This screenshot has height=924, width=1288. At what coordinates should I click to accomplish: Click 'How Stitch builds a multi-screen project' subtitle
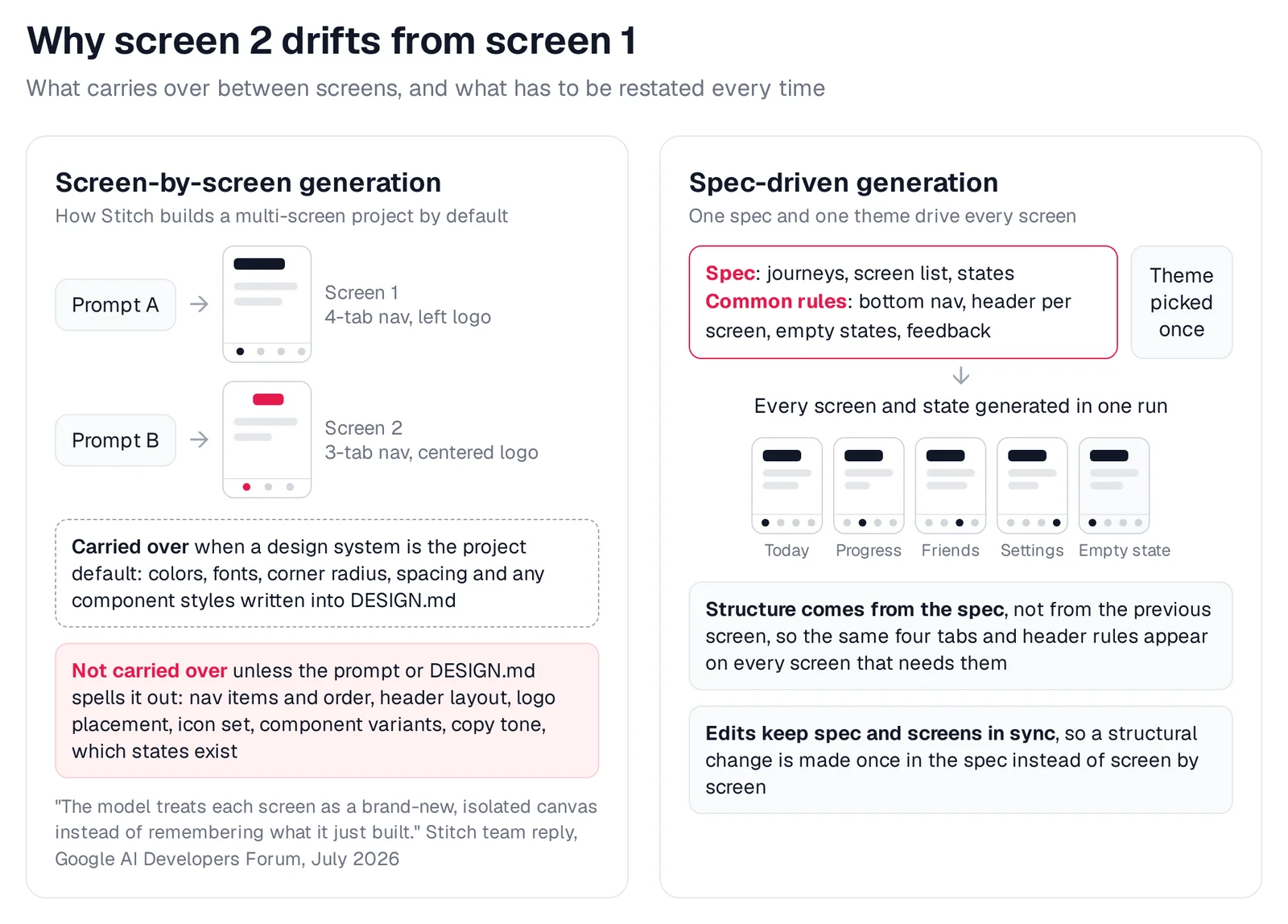tap(281, 216)
